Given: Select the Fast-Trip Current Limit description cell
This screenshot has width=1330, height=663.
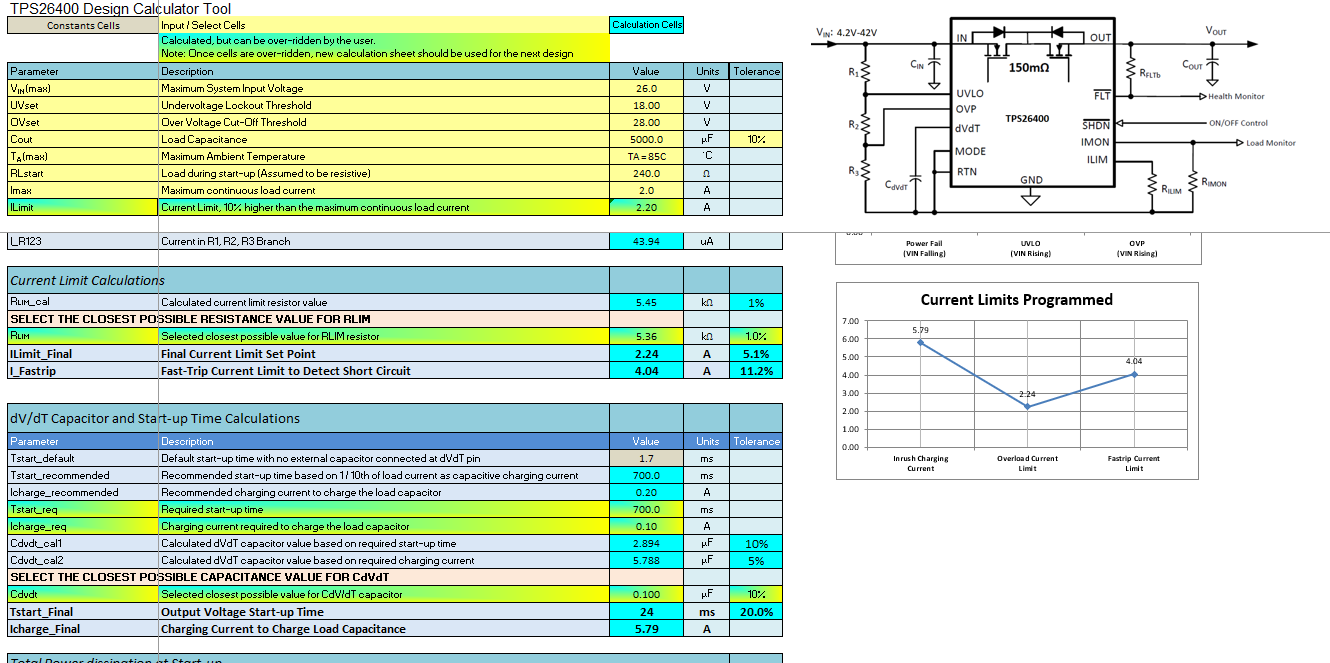Looking at the screenshot, I should tap(384, 370).
